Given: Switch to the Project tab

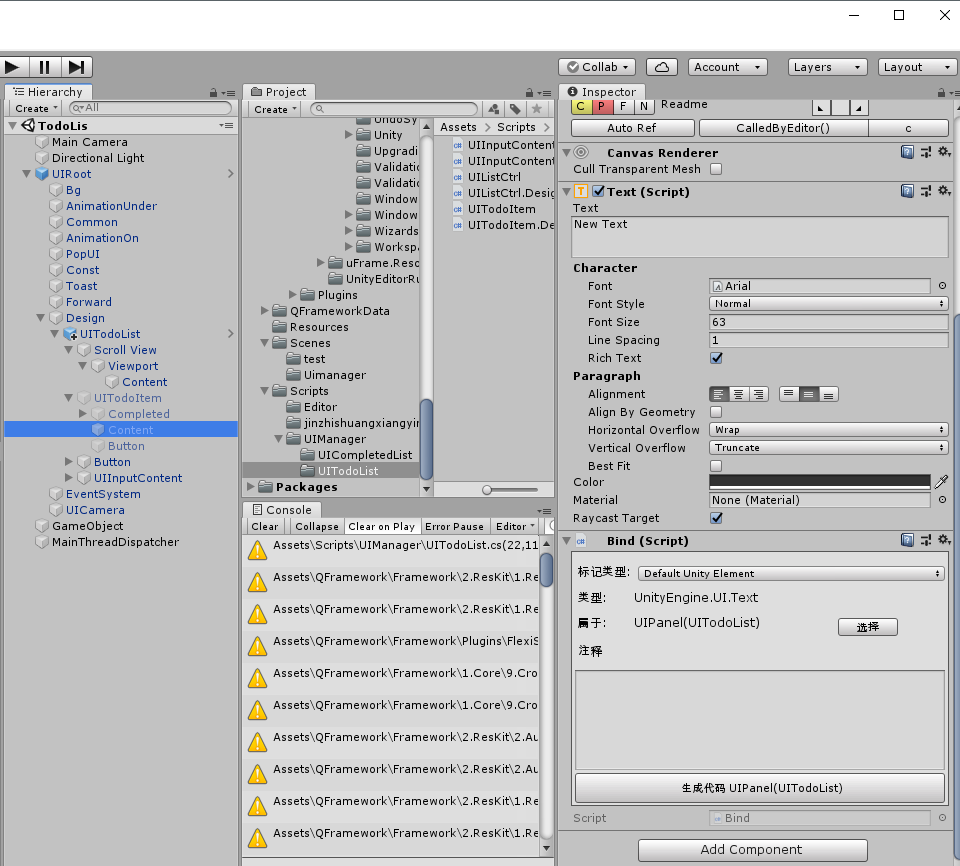Looking at the screenshot, I should click(279, 91).
